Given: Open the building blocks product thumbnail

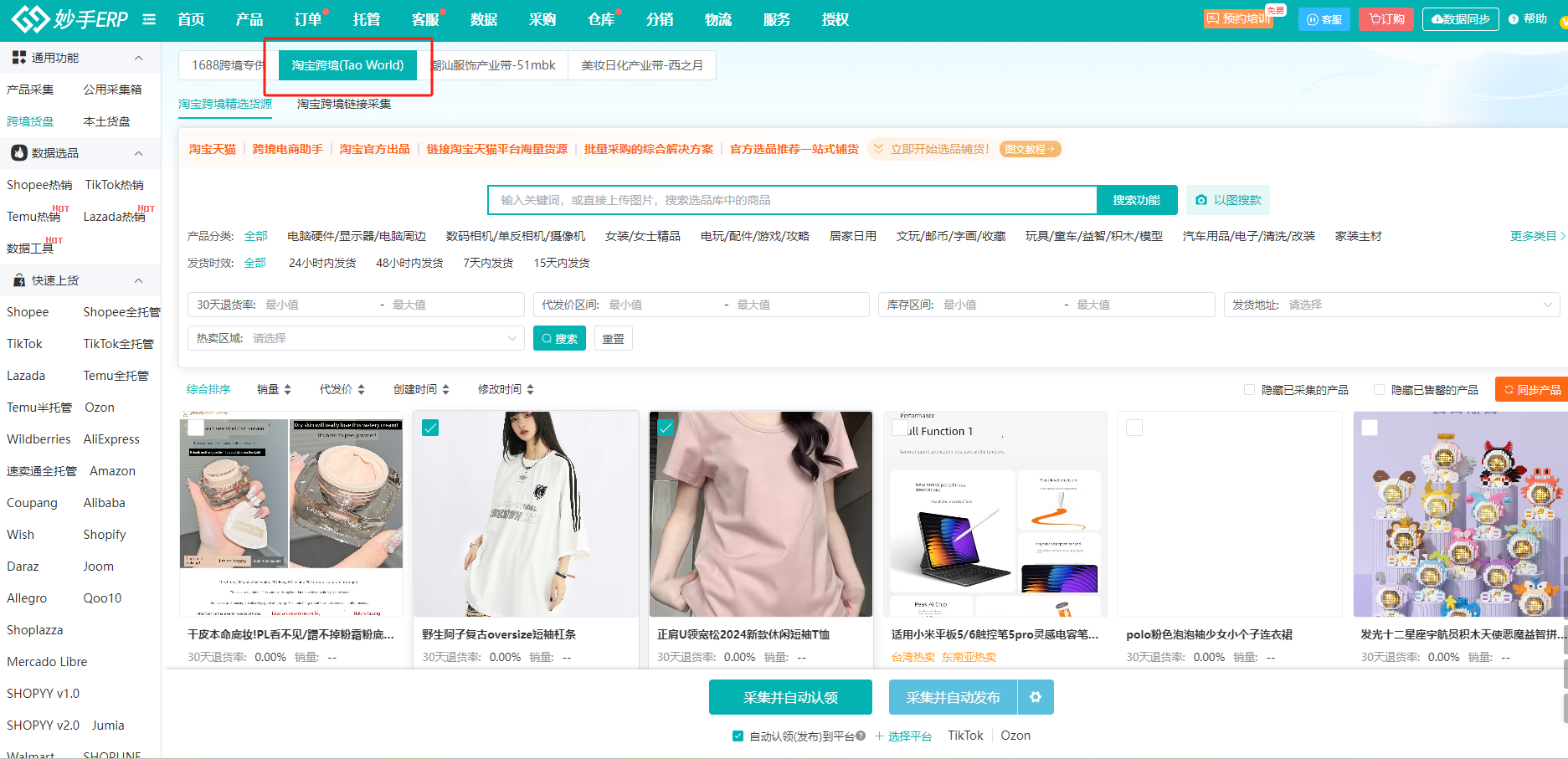Looking at the screenshot, I should point(1459,514).
